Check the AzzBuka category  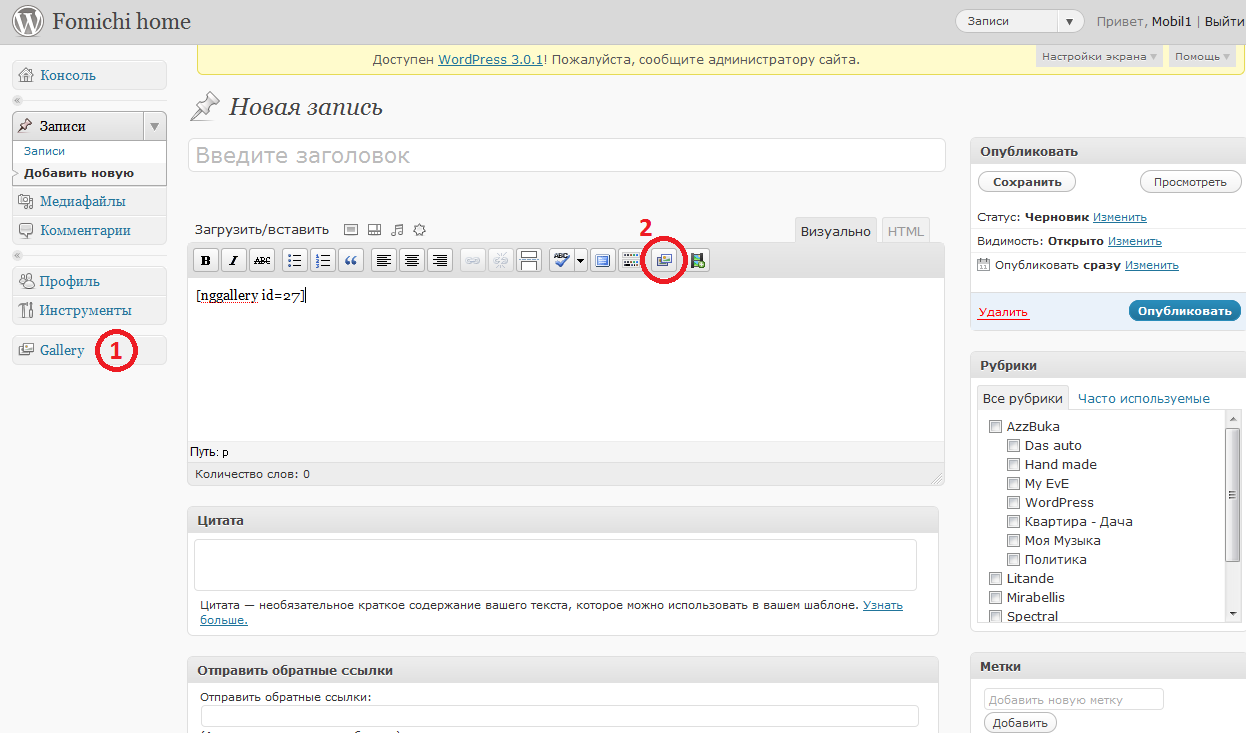click(995, 426)
